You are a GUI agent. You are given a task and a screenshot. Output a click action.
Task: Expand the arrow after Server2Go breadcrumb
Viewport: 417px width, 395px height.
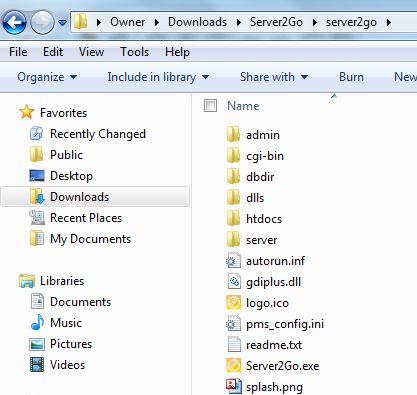pyautogui.click(x=315, y=22)
